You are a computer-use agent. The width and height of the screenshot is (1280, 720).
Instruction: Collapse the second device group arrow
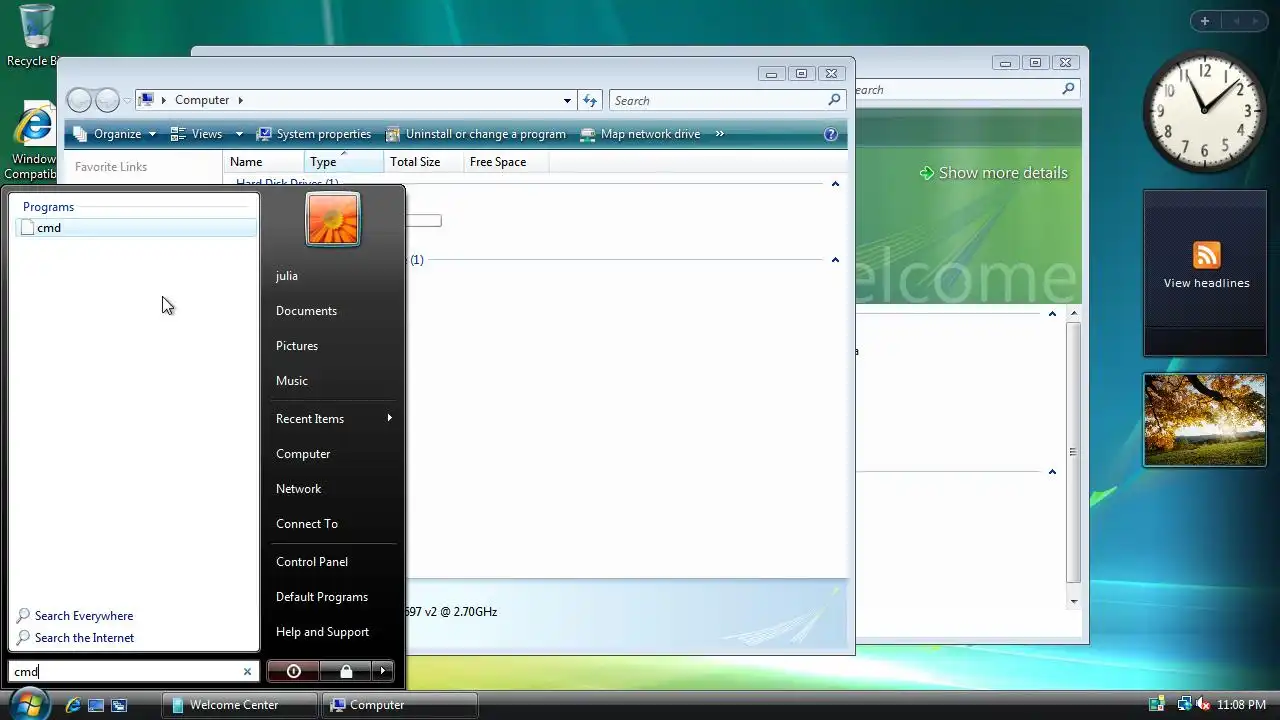coord(835,260)
